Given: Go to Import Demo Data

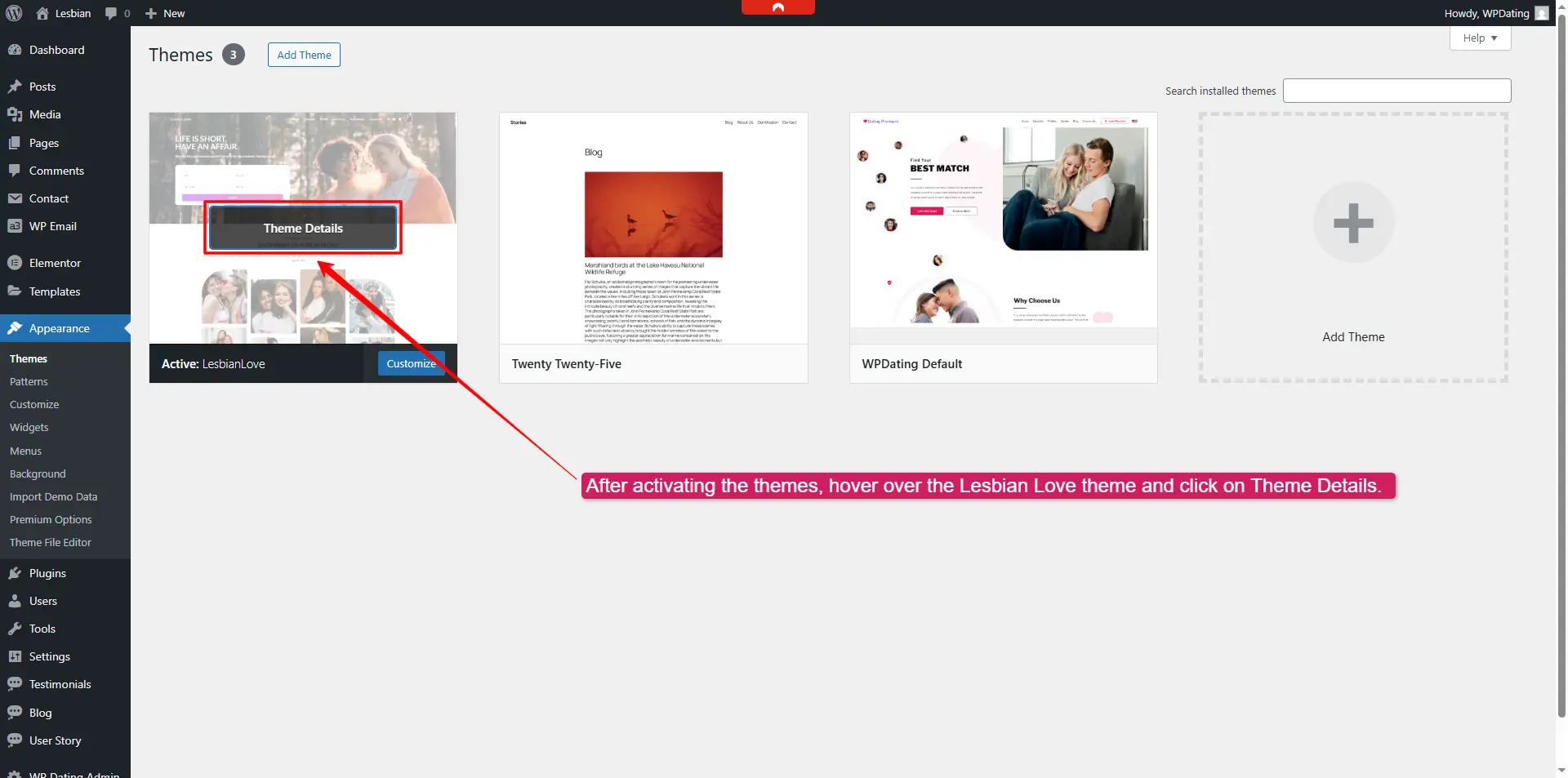Looking at the screenshot, I should [53, 497].
